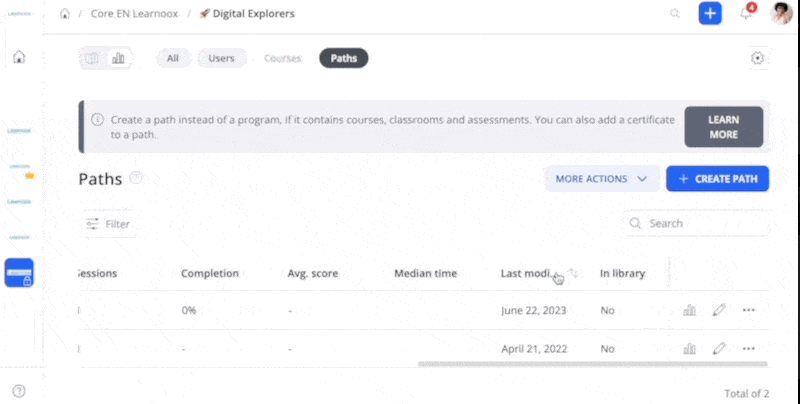800x404 pixels.
Task: Edit the June 22, 2023 path
Action: [x=719, y=310]
